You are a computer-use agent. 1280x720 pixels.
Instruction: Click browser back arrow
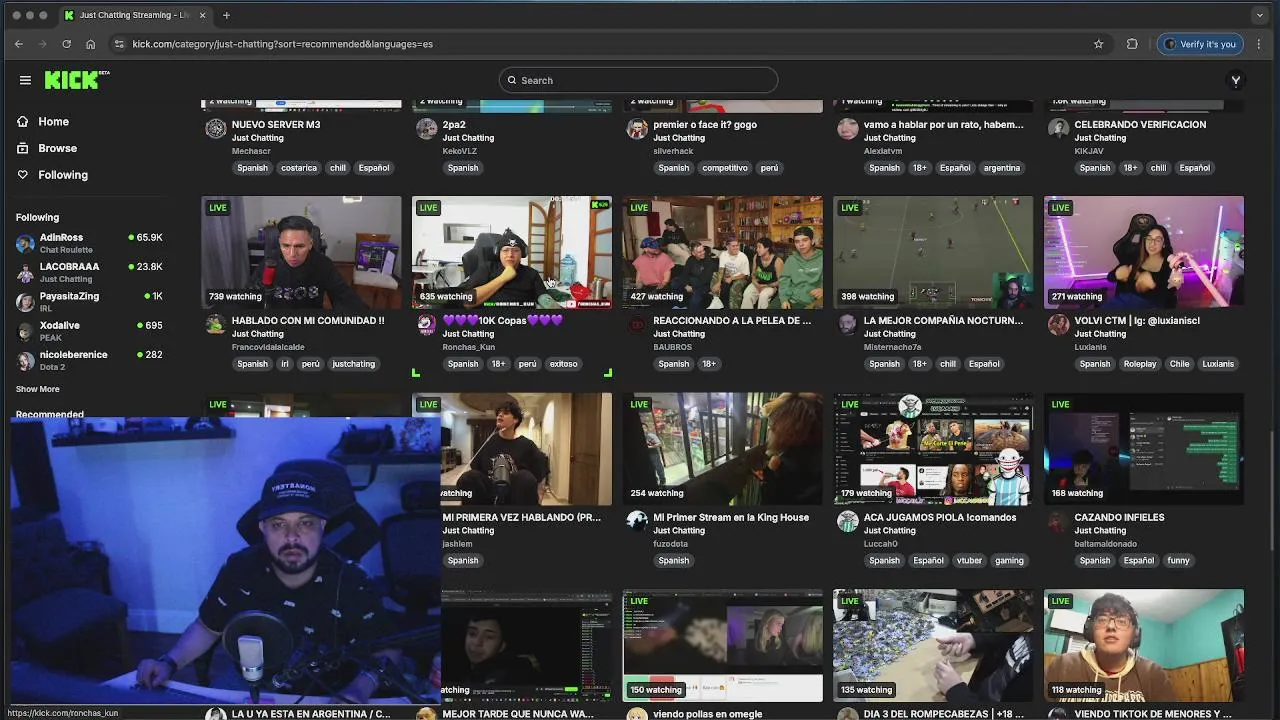click(x=19, y=44)
